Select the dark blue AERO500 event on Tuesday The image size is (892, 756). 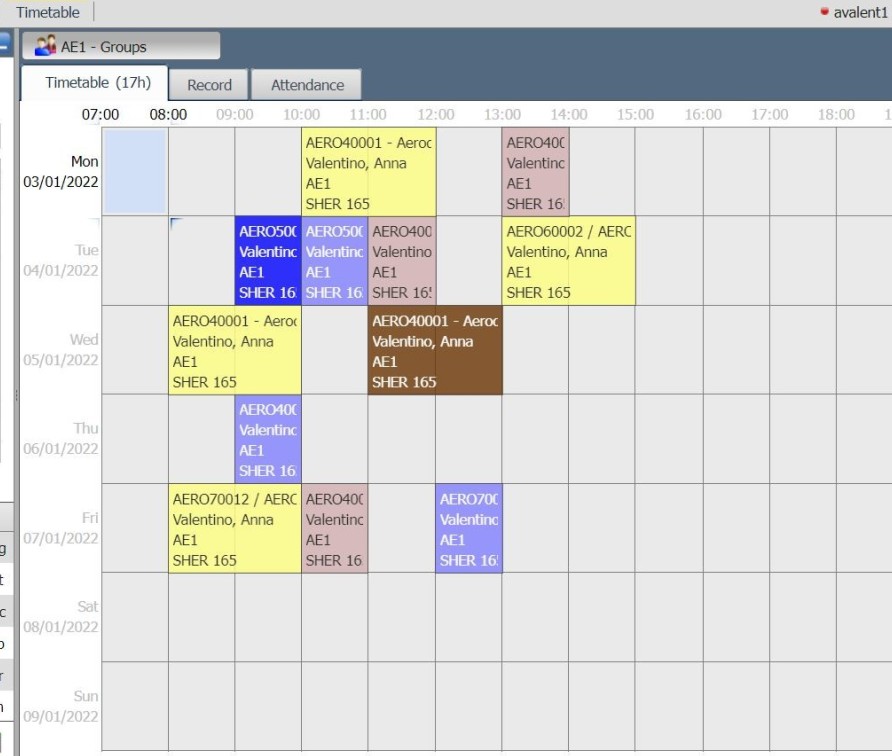pyautogui.click(x=267, y=261)
